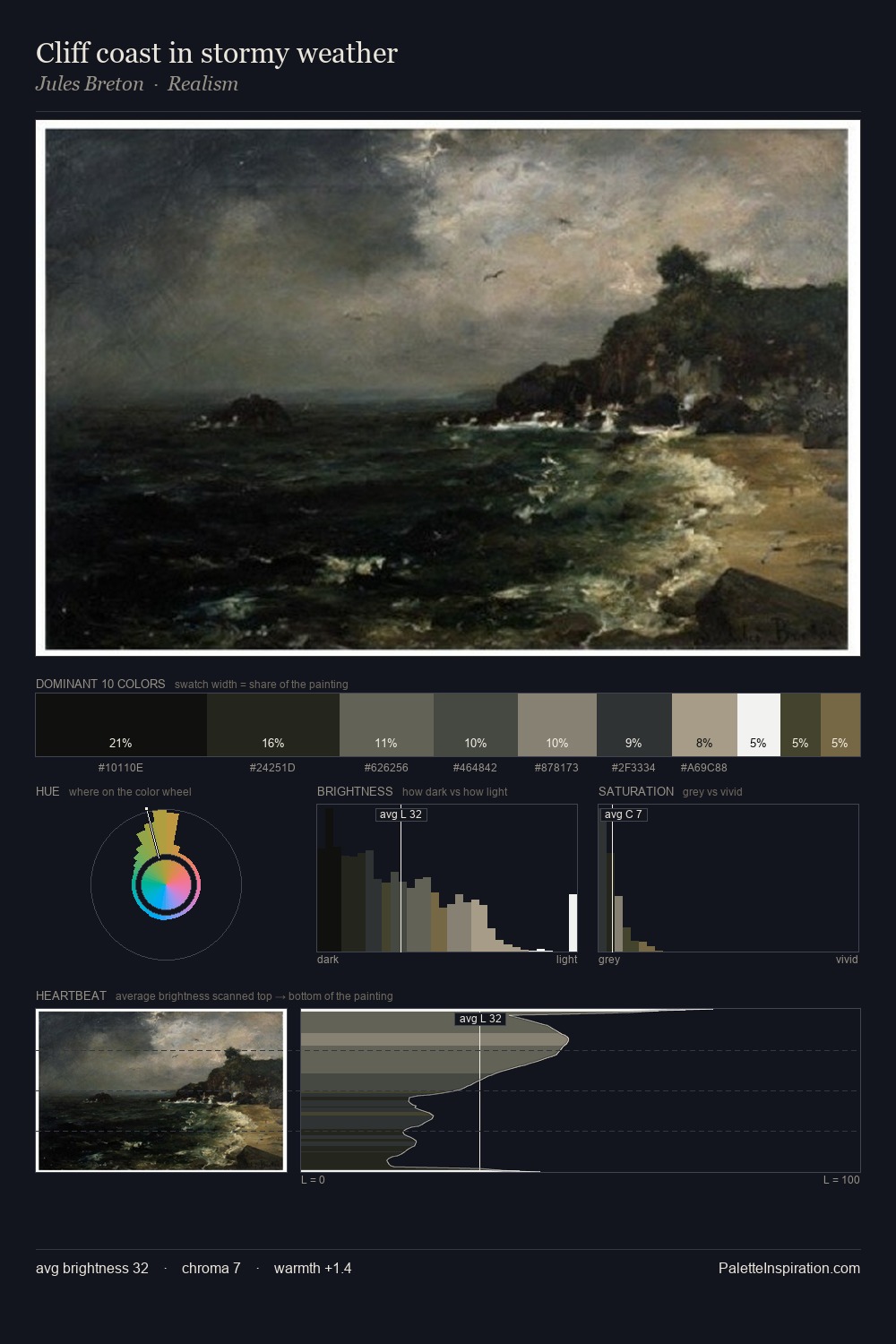Select the 9% charcoal swatch
The height and width of the screenshot is (1344, 896).
pos(634,725)
